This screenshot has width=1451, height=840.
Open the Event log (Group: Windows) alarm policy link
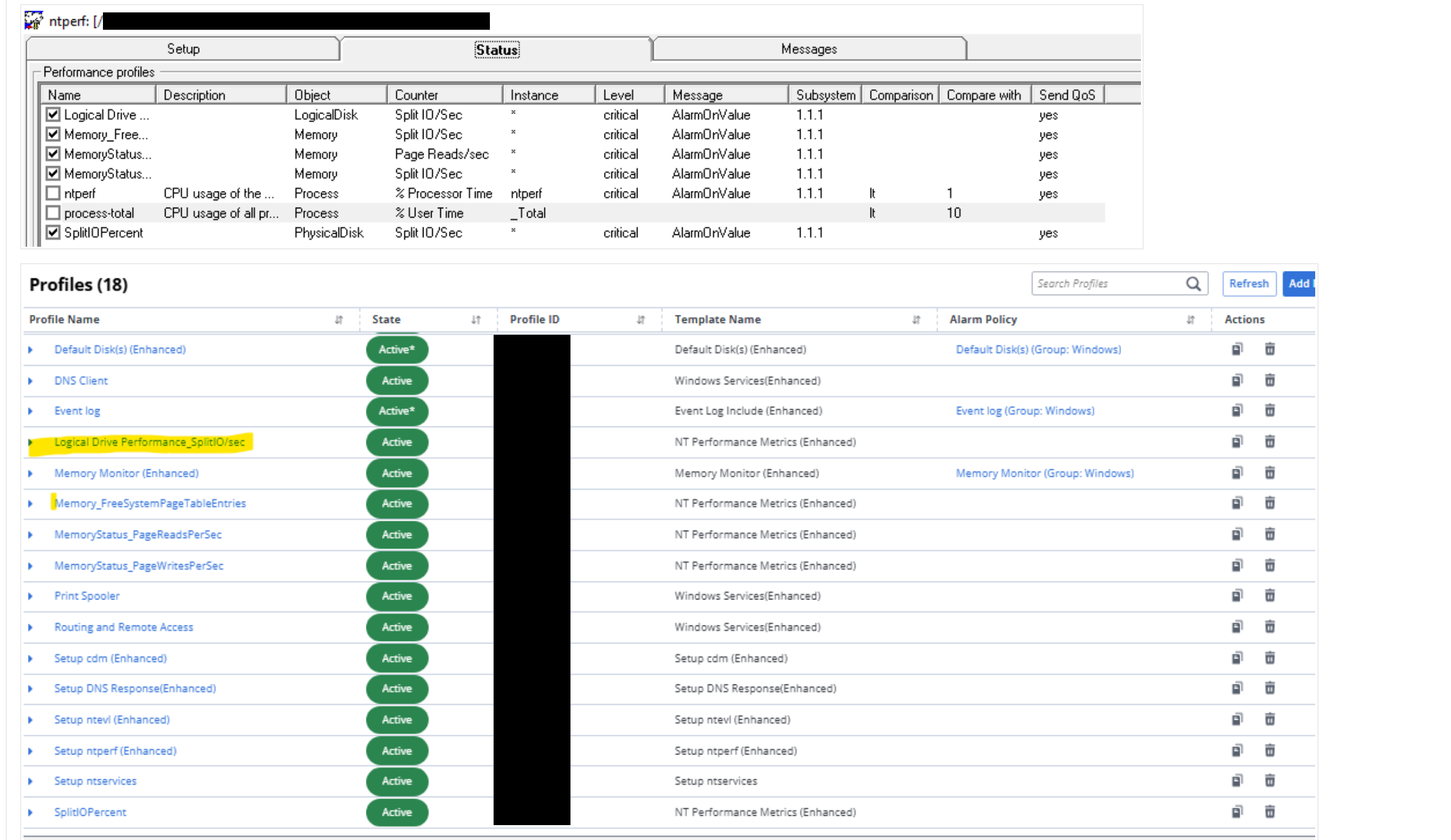coord(1024,411)
